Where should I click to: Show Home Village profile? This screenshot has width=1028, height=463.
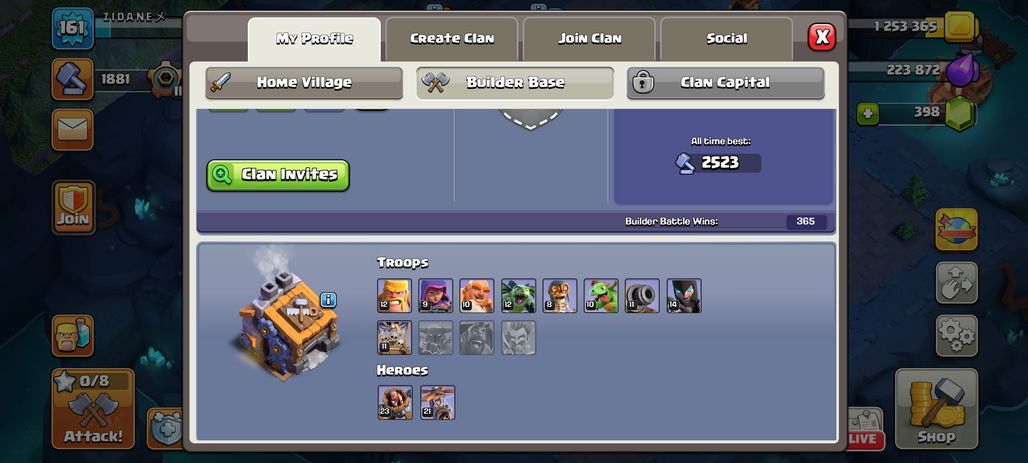tap(304, 83)
